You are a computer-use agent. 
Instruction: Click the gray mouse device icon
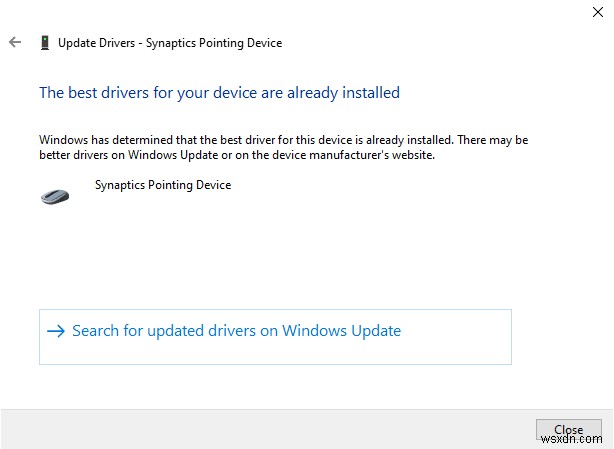[x=55, y=195]
